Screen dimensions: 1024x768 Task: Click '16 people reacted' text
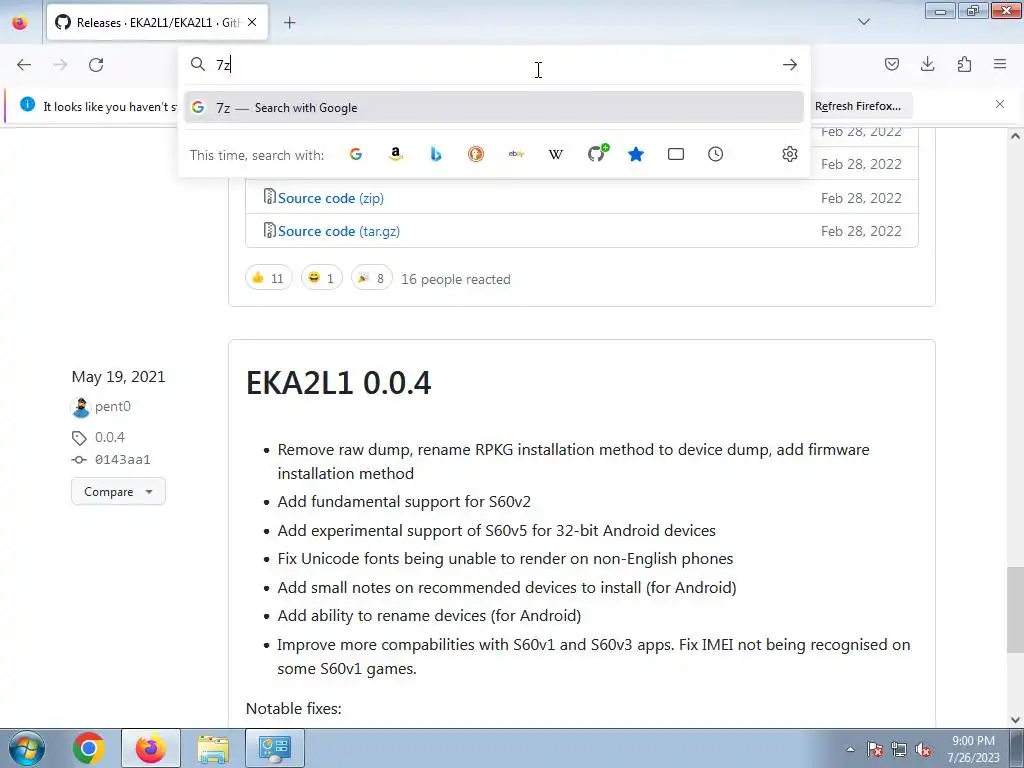click(x=456, y=279)
